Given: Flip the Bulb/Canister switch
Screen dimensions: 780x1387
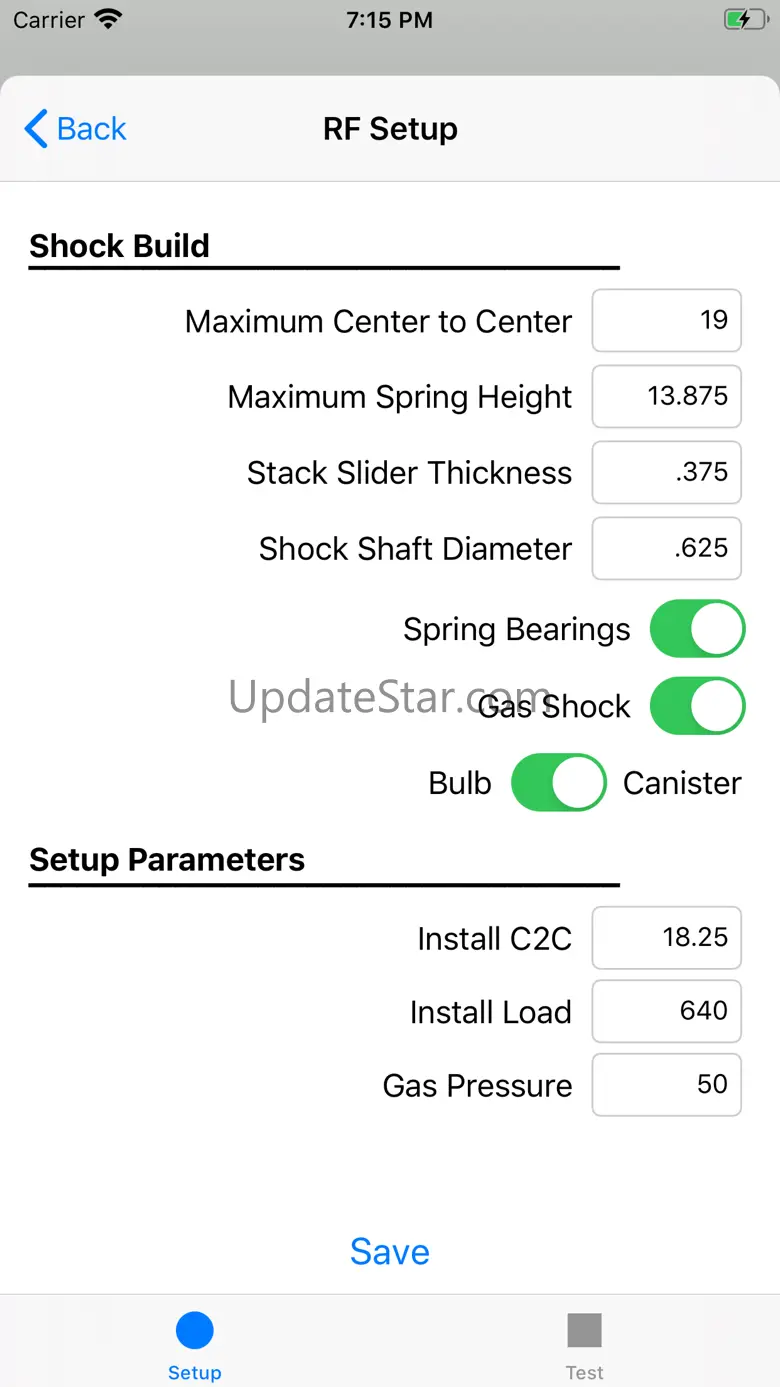Looking at the screenshot, I should coord(558,782).
